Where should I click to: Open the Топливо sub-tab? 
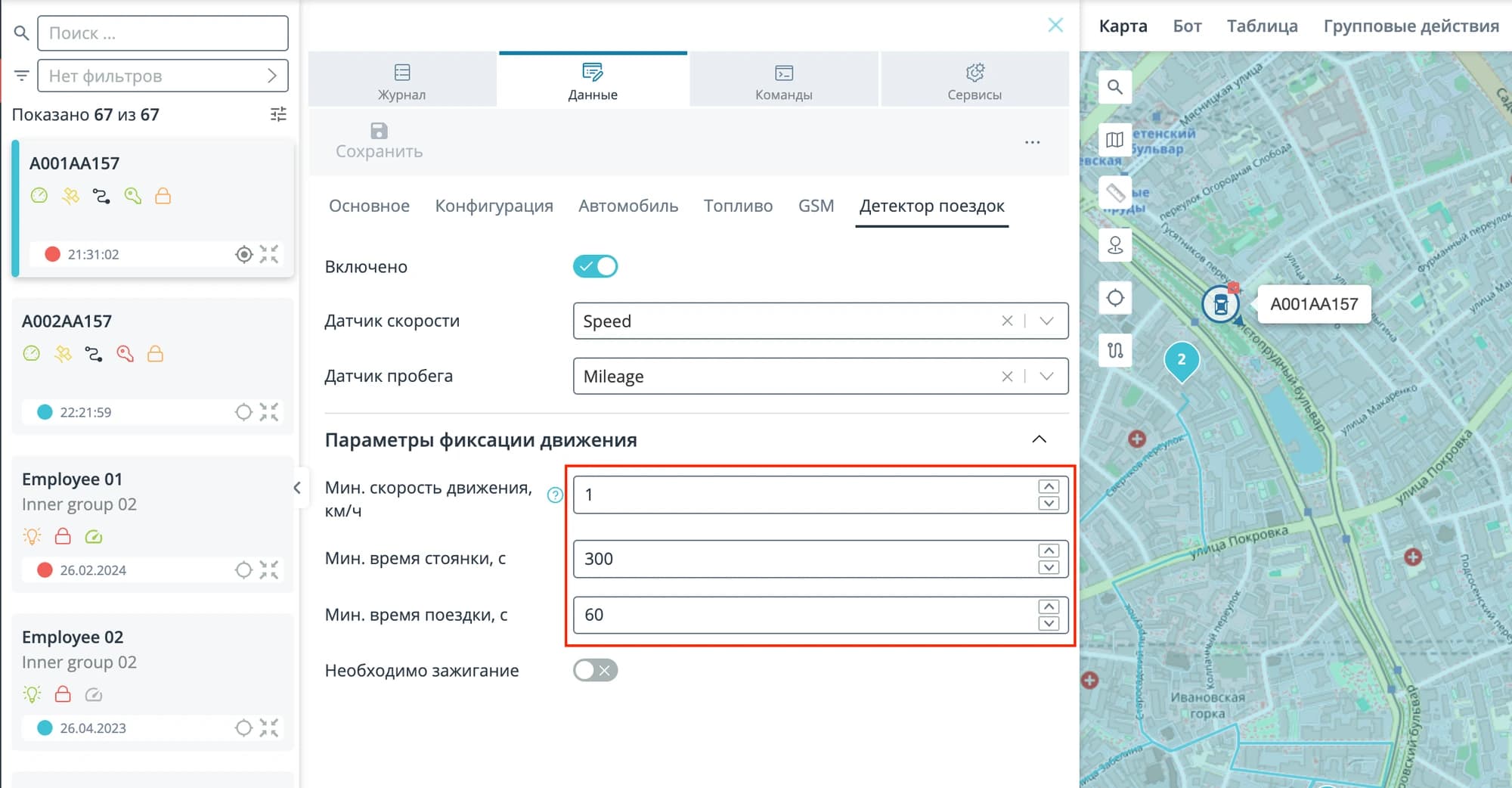pos(738,206)
